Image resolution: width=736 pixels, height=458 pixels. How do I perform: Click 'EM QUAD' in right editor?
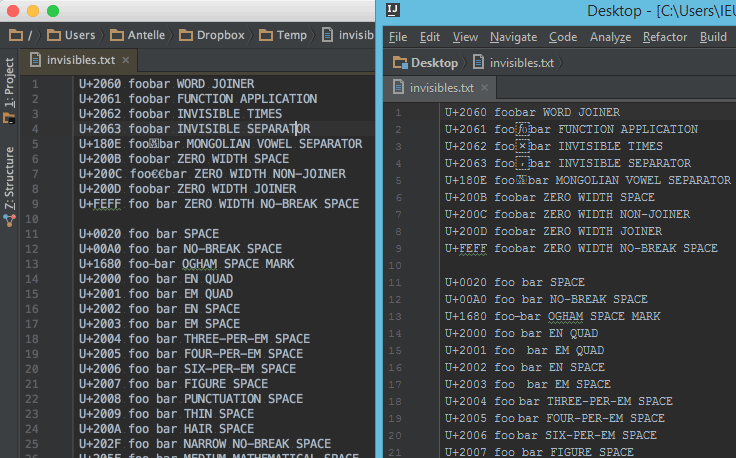579,351
